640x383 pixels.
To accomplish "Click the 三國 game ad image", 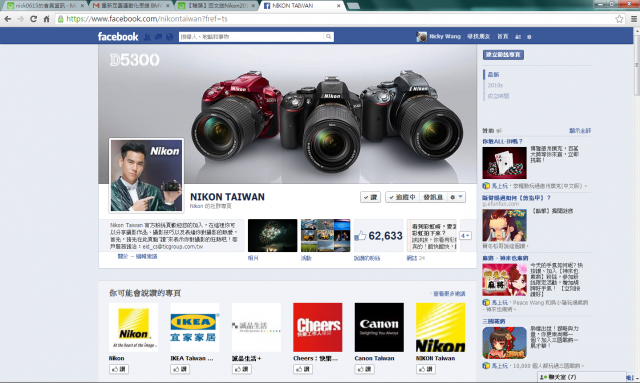I will [x=504, y=343].
